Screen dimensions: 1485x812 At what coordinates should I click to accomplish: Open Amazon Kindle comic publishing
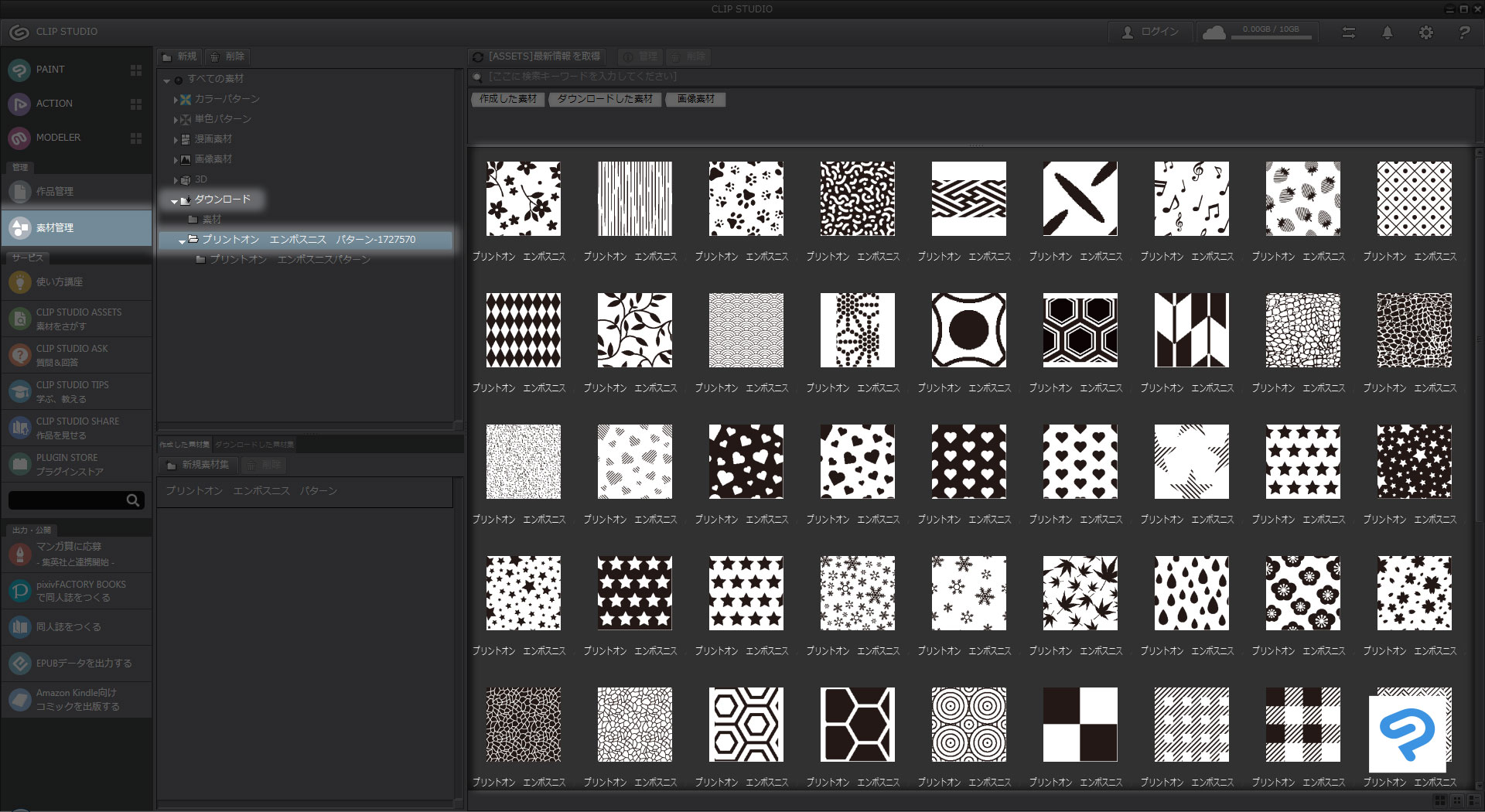point(77,699)
